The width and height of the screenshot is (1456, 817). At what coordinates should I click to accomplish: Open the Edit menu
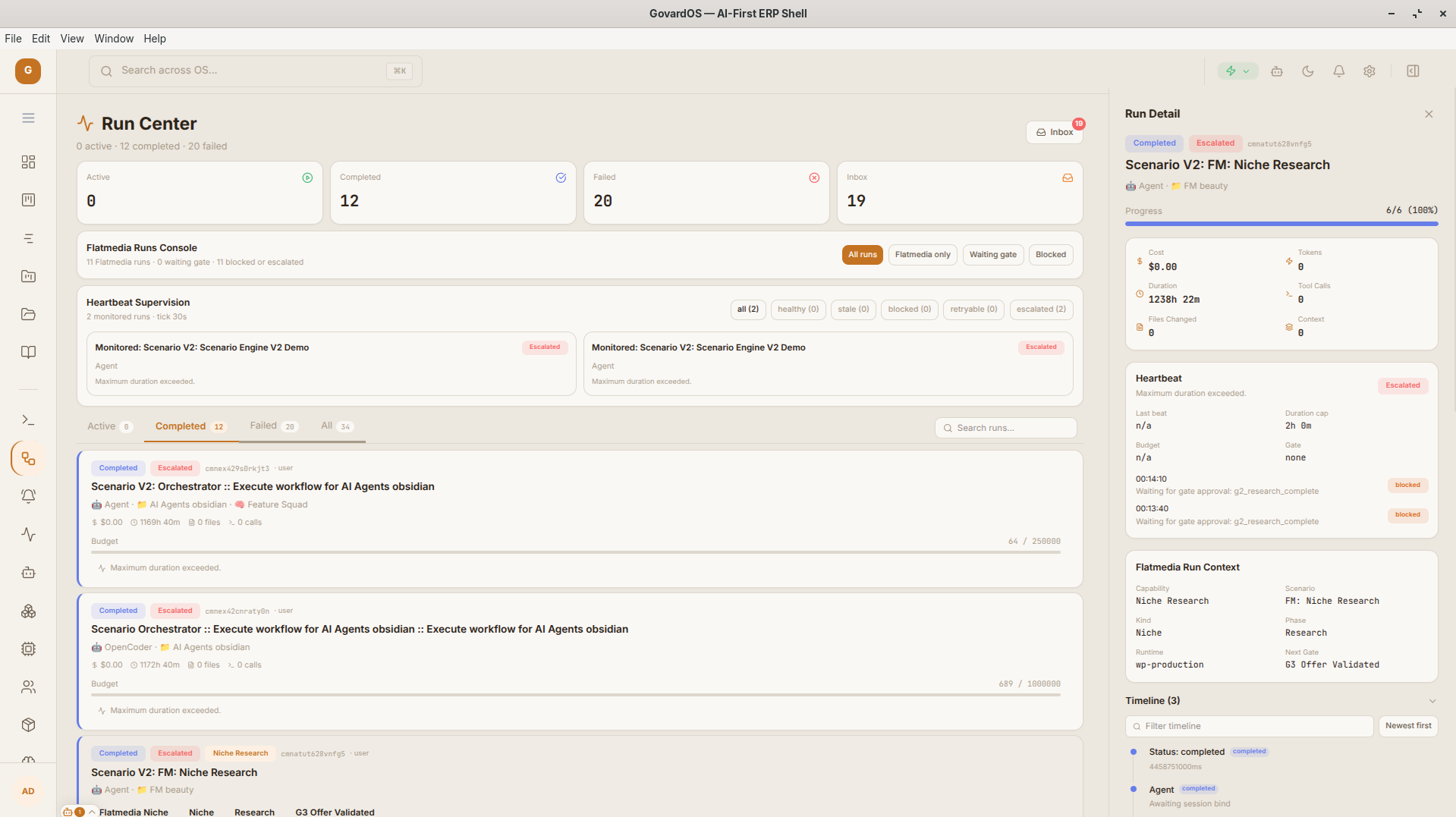click(41, 39)
